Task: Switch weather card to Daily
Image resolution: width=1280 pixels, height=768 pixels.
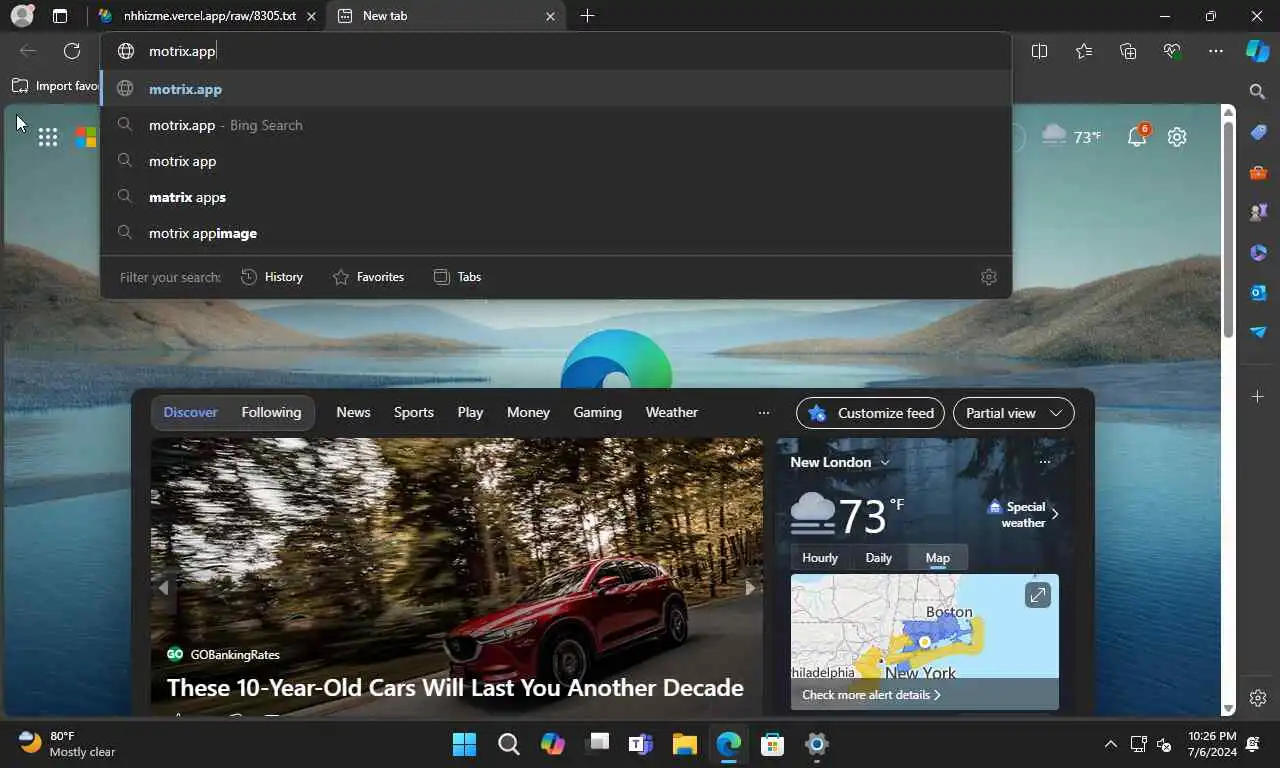Action: point(878,558)
